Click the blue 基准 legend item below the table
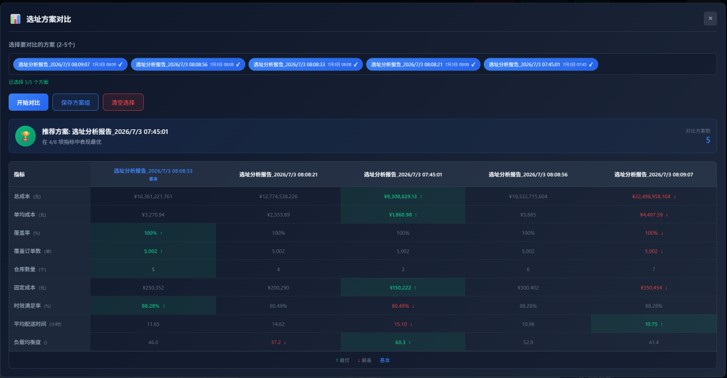727x378 pixels. click(385, 360)
